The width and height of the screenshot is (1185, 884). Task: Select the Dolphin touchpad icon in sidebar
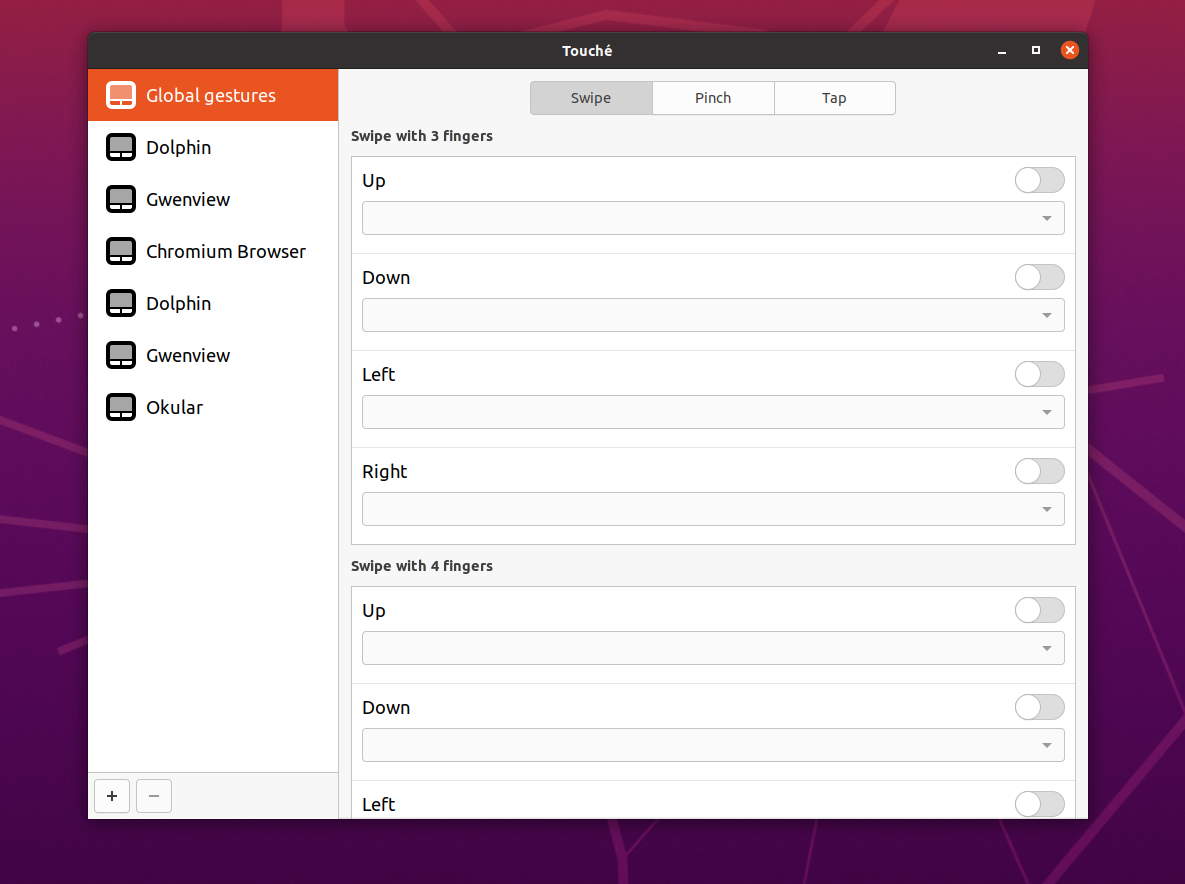pyautogui.click(x=120, y=147)
